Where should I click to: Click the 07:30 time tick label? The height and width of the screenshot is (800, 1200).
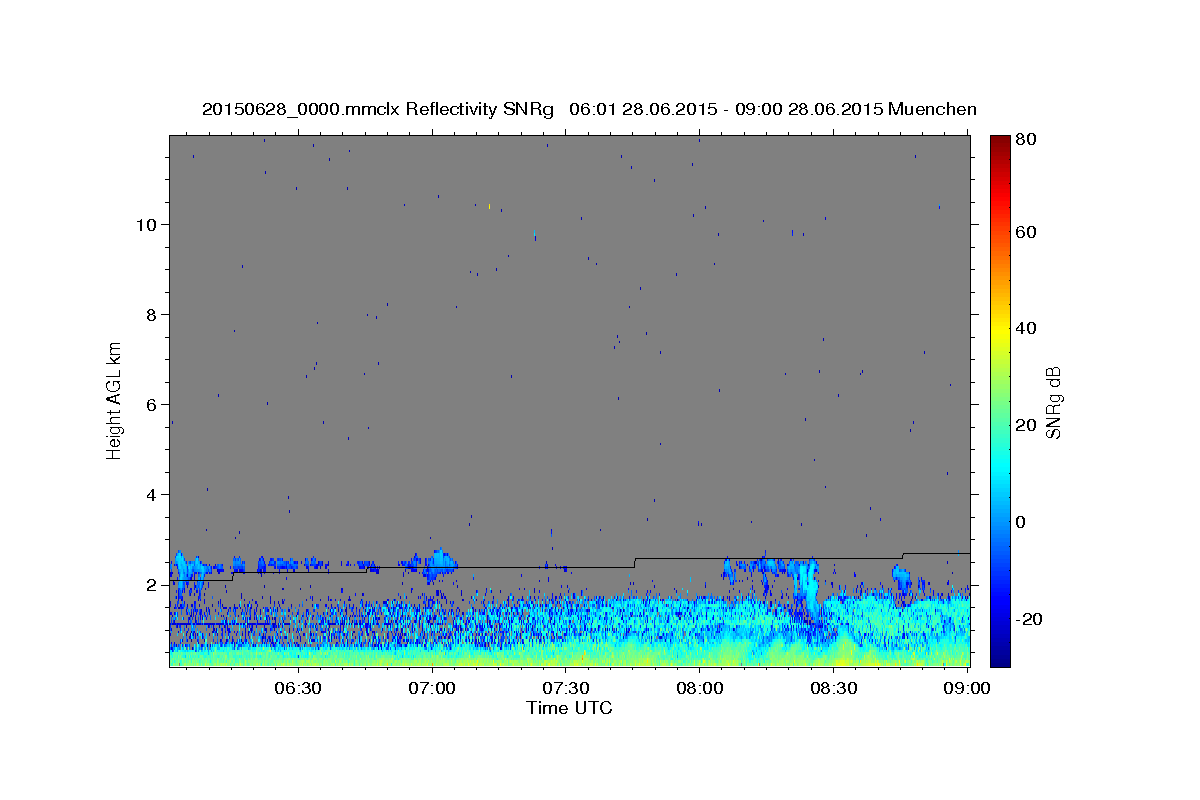click(x=566, y=688)
